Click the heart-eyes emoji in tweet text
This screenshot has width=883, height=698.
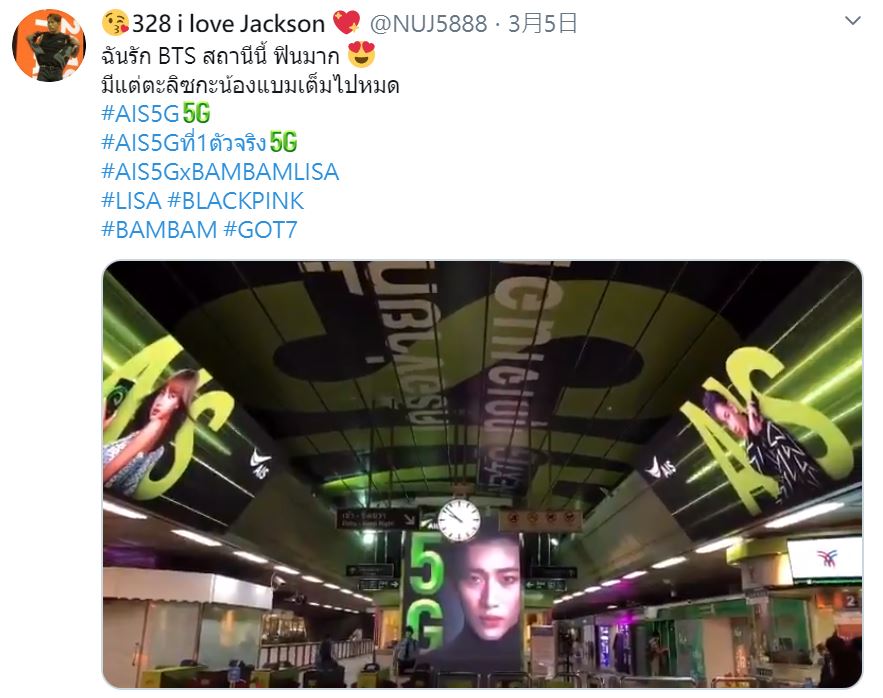click(x=362, y=55)
